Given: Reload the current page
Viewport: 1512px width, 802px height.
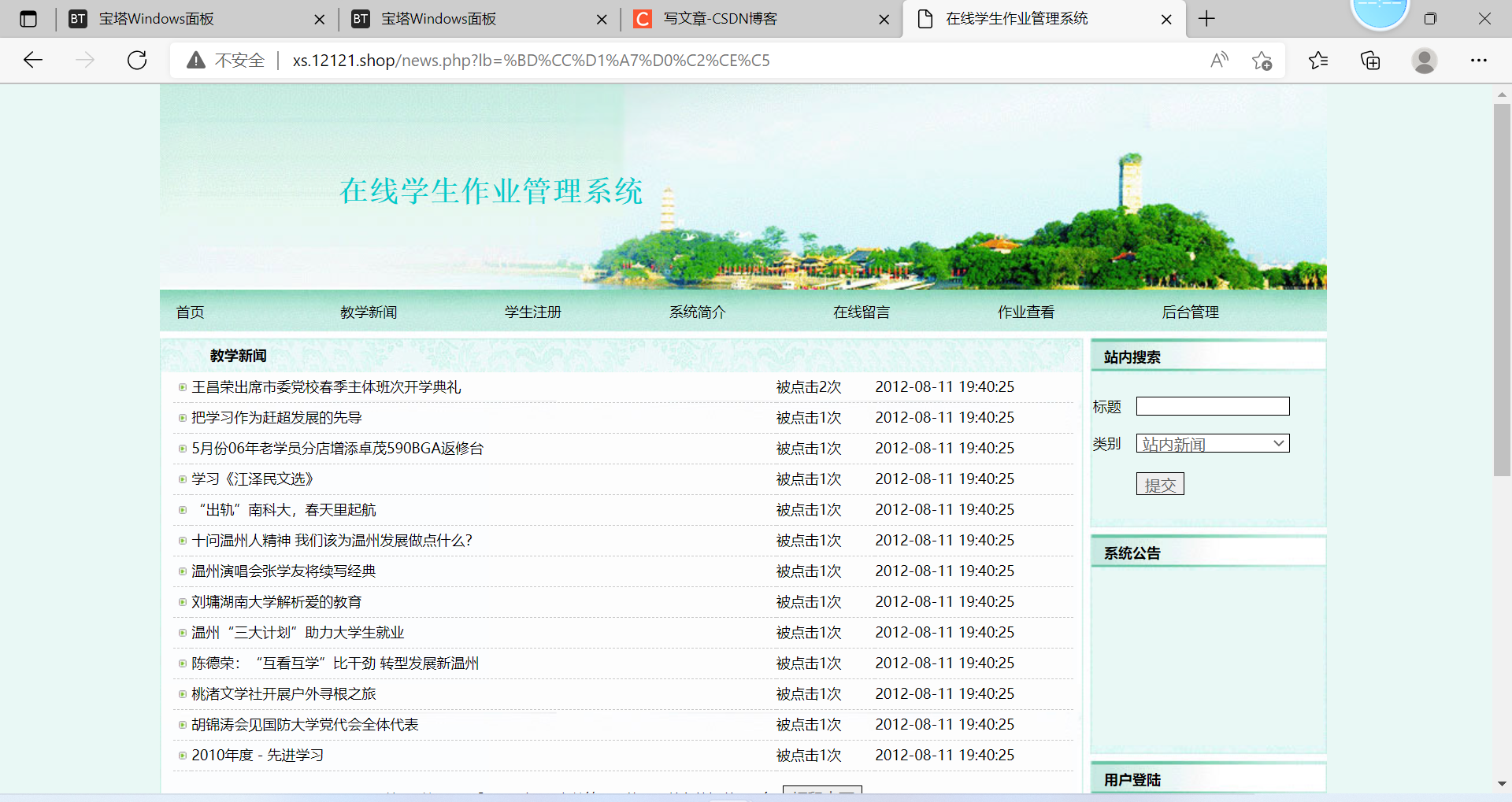Looking at the screenshot, I should 137,60.
